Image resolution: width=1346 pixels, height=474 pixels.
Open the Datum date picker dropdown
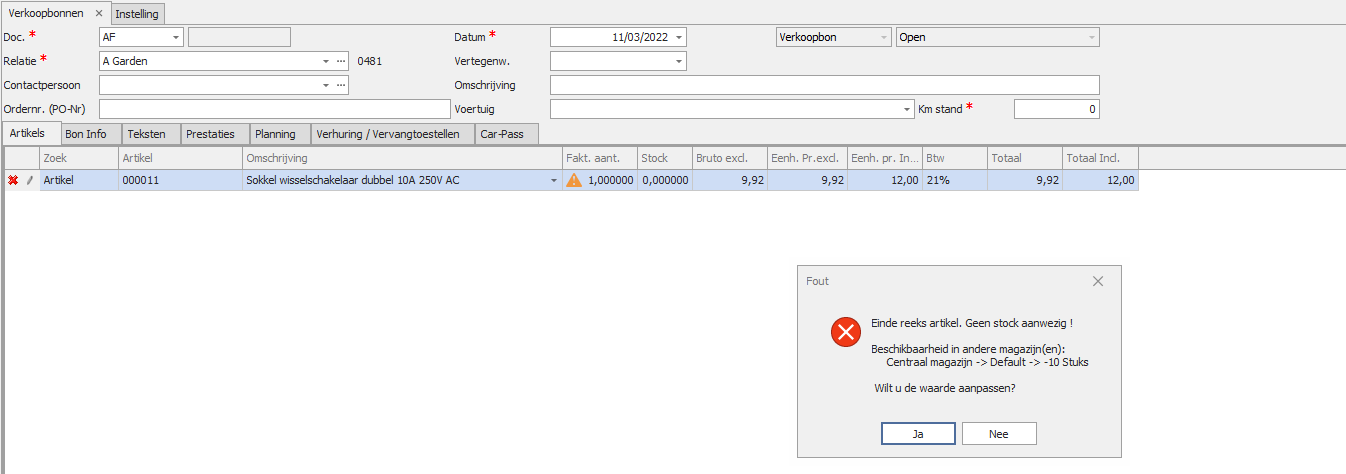tap(679, 37)
